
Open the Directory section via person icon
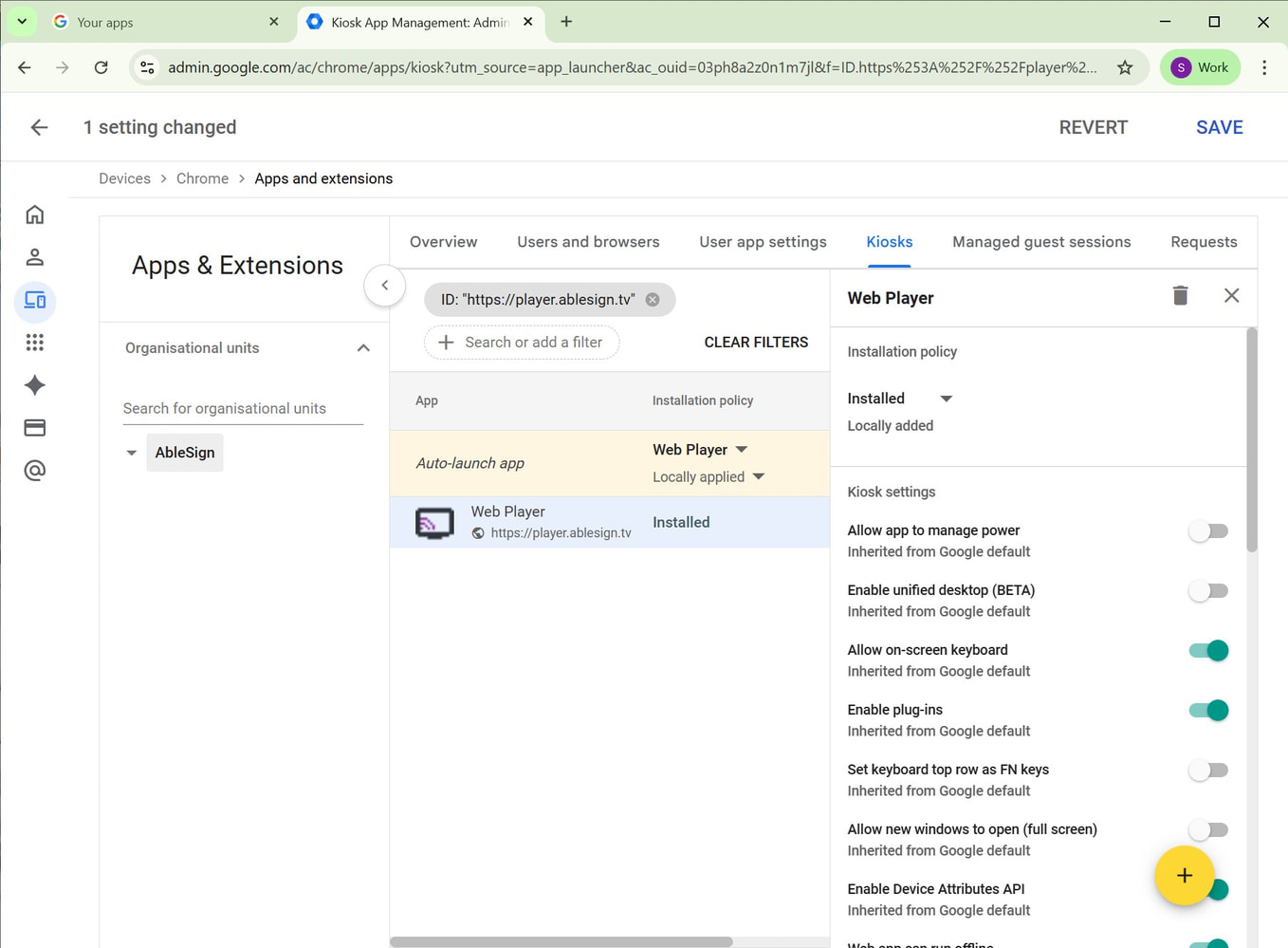tap(34, 256)
